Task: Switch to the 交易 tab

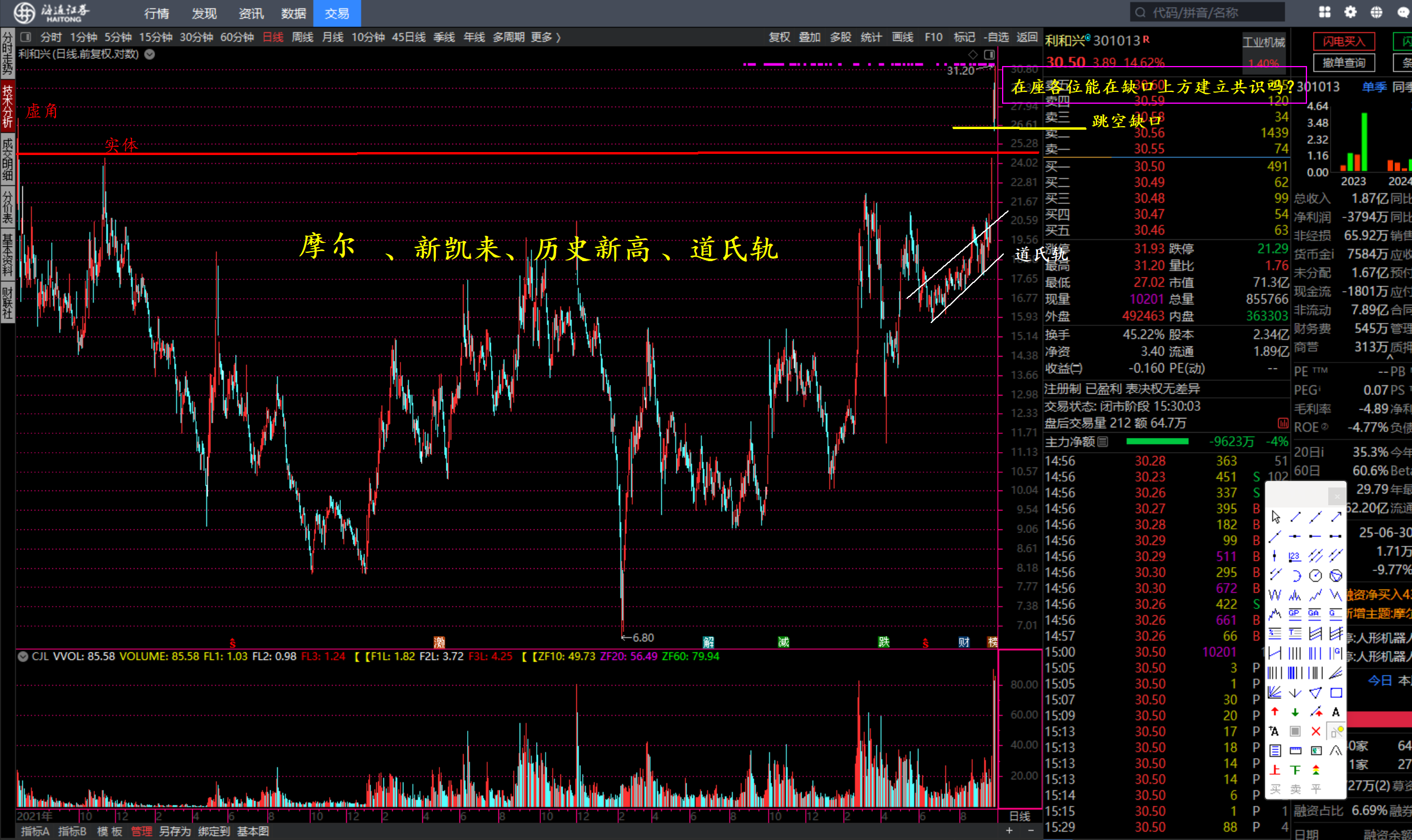Action: click(337, 13)
